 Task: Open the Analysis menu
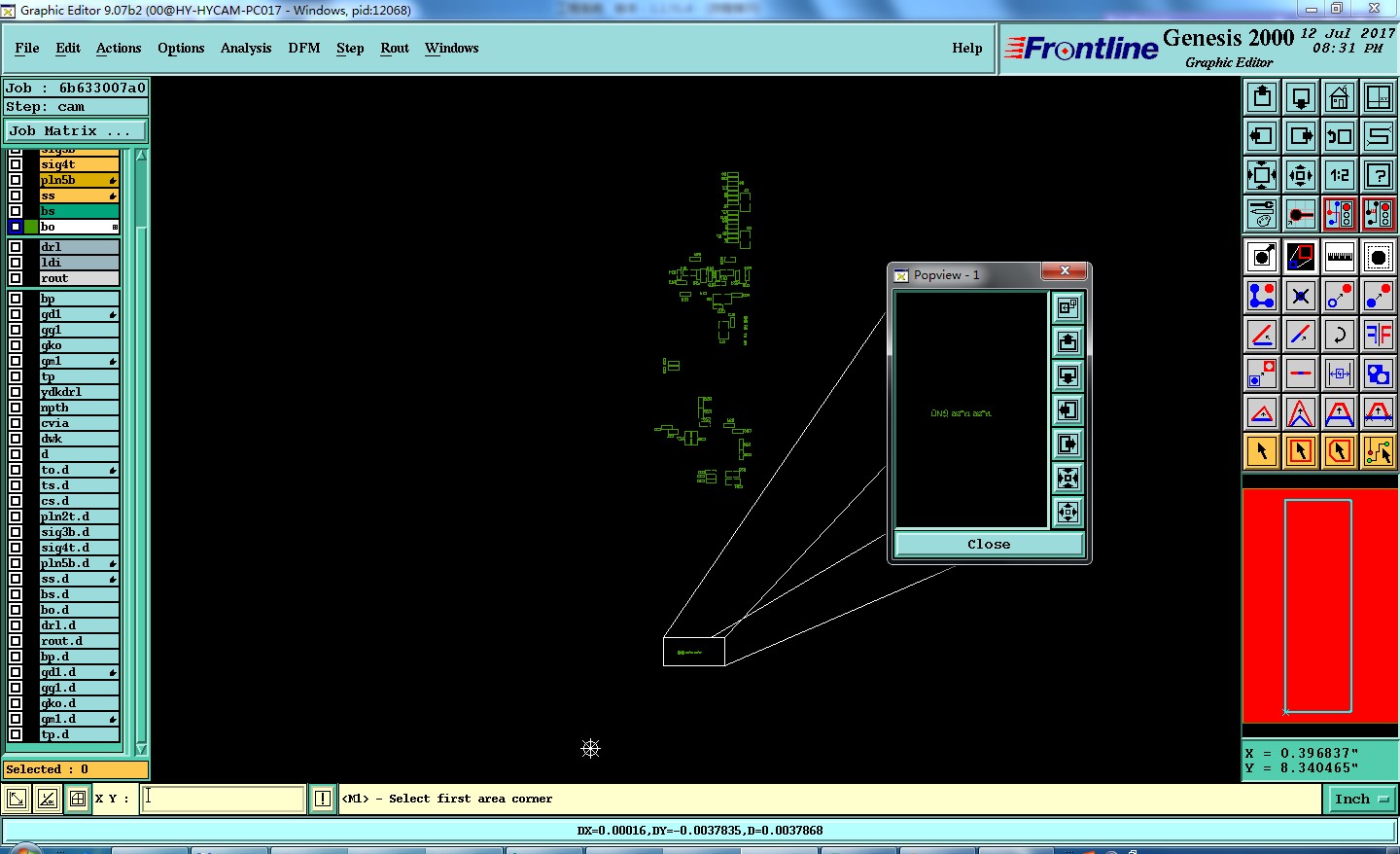[246, 48]
